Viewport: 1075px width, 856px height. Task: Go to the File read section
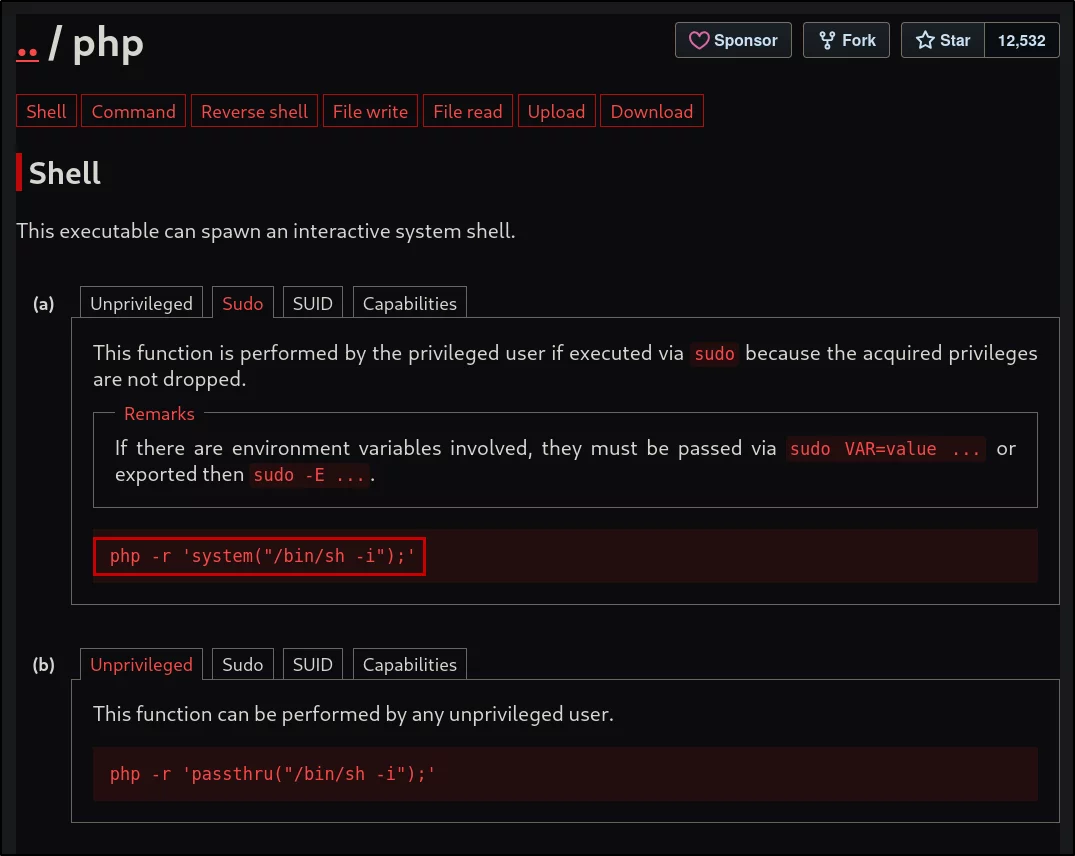coord(468,111)
